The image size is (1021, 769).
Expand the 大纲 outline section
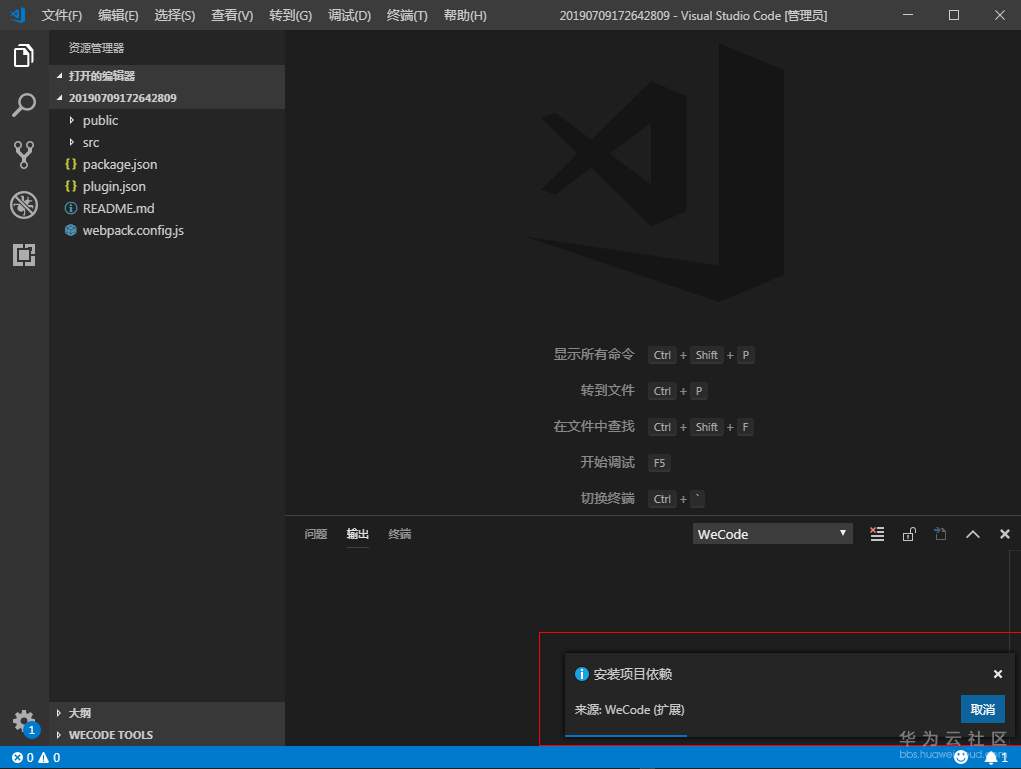click(59, 713)
